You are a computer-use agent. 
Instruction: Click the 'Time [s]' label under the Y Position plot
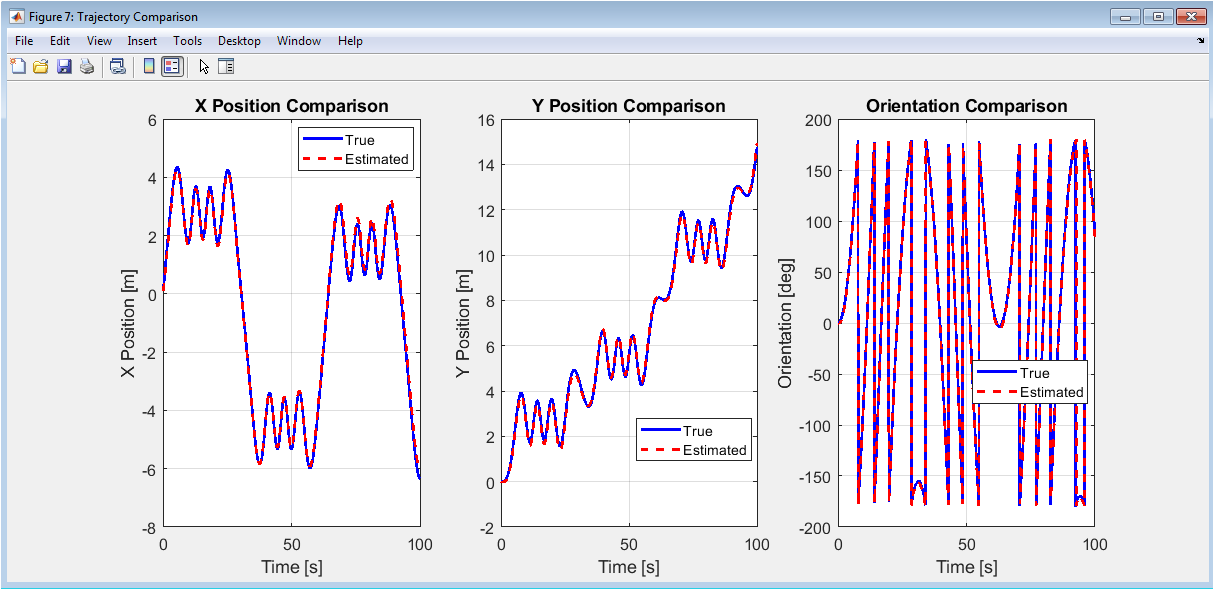629,567
